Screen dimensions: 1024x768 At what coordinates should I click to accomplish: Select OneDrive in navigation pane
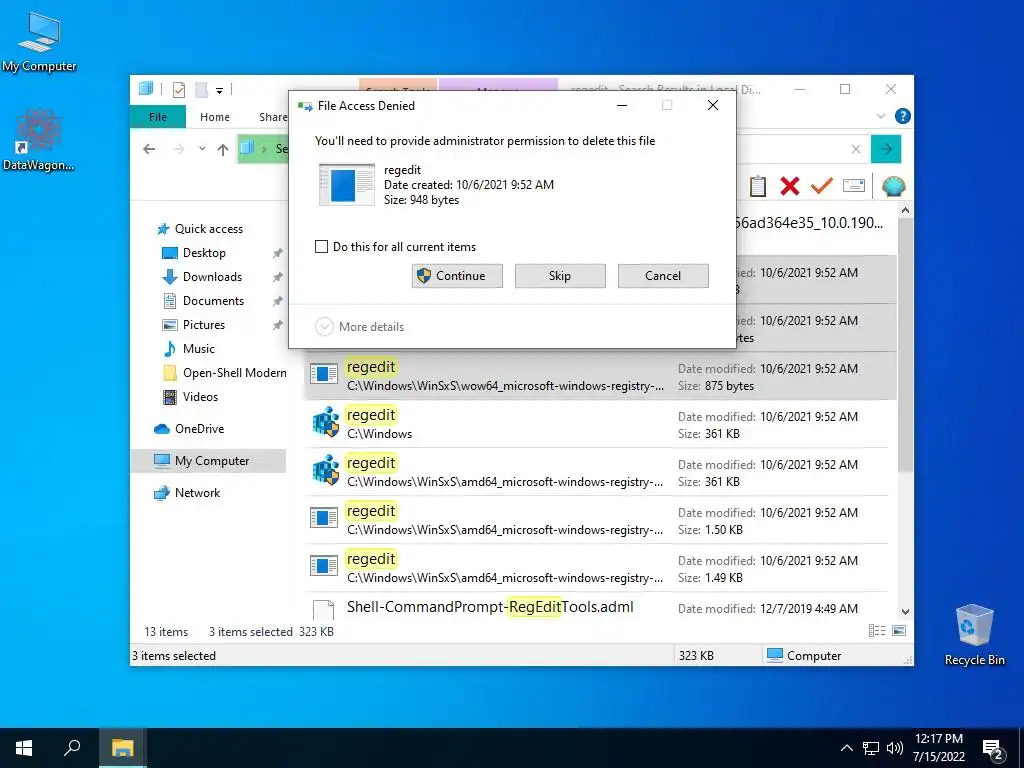[x=189, y=429]
